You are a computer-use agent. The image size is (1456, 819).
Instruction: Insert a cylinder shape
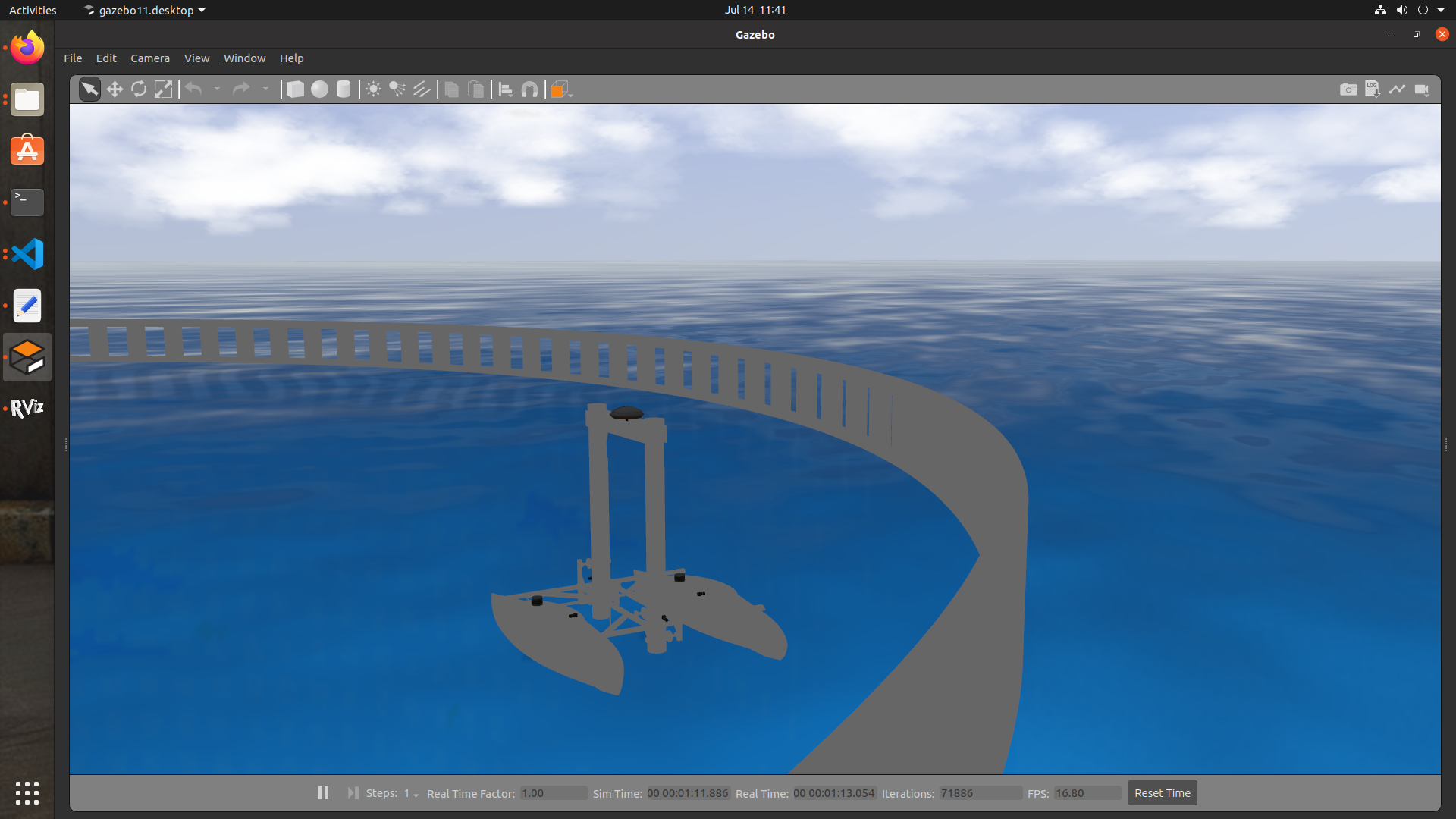(x=344, y=89)
